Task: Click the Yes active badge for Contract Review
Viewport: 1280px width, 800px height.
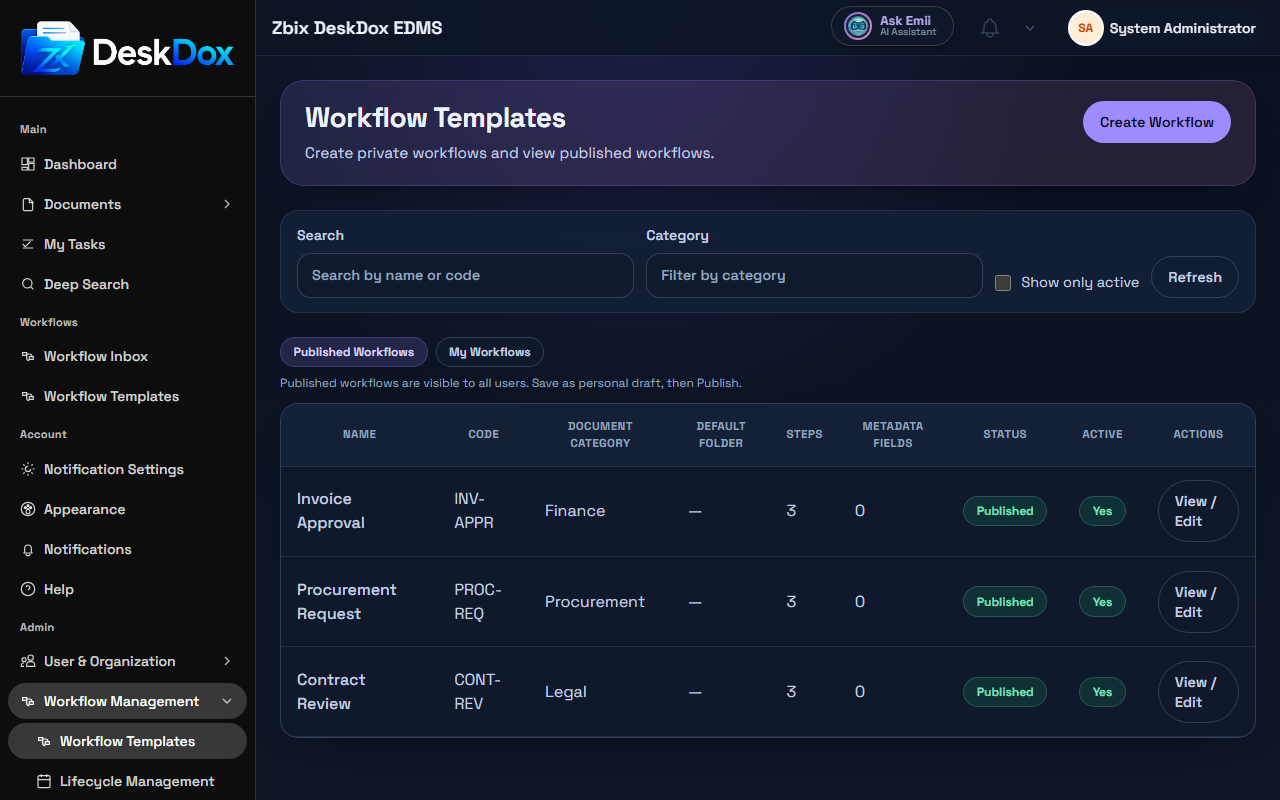Action: (x=1102, y=692)
